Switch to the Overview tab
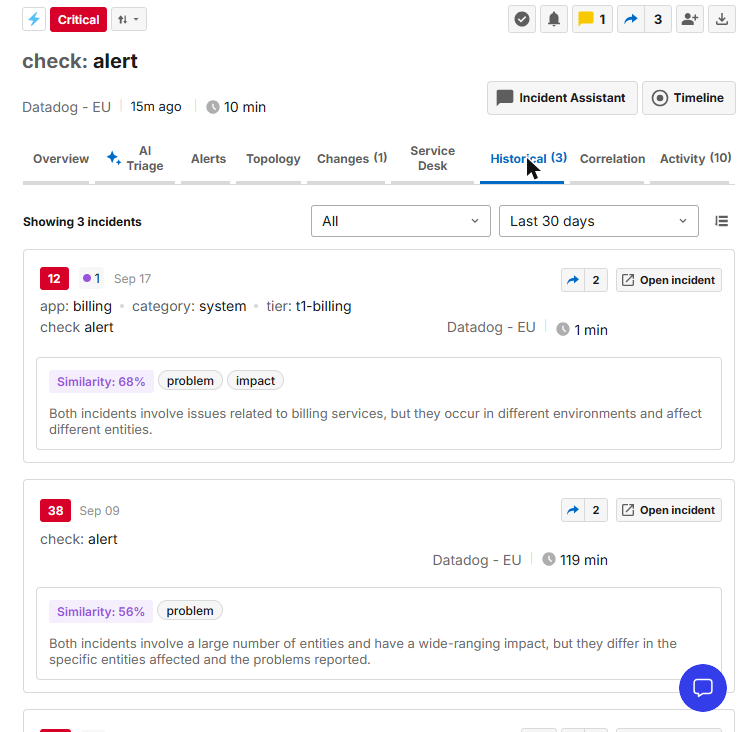The height and width of the screenshot is (732, 747). pos(61,159)
